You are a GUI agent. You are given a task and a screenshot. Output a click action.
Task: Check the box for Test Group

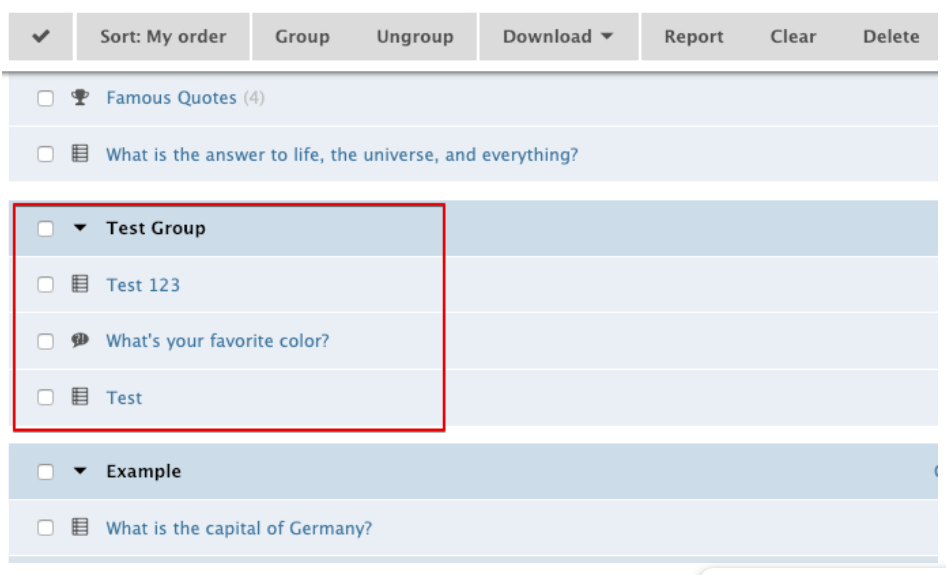click(45, 229)
